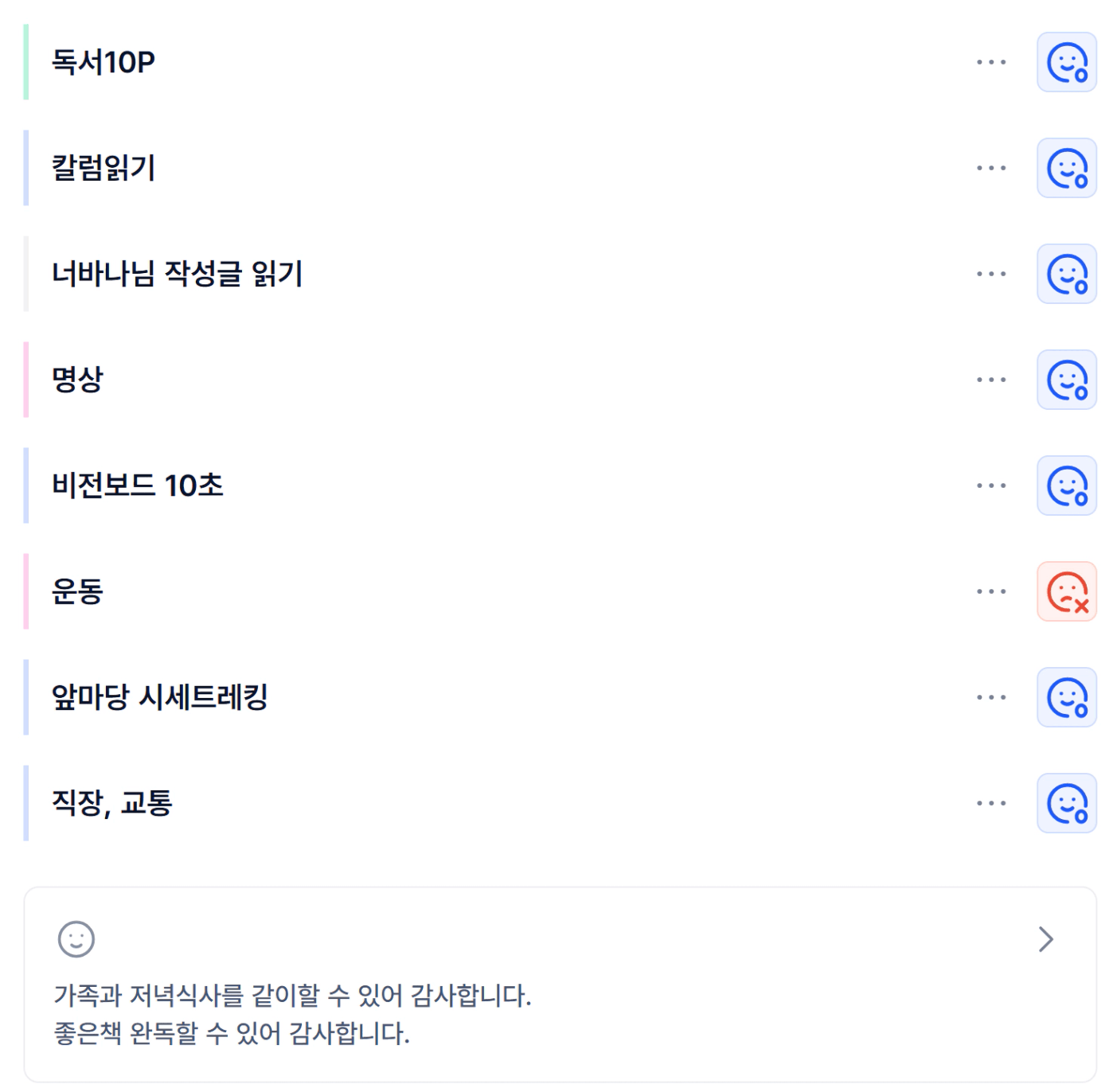Click the 비전보드 10초 smiley icon
Image resolution: width=1117 pixels, height=1092 pixels.
point(1066,486)
